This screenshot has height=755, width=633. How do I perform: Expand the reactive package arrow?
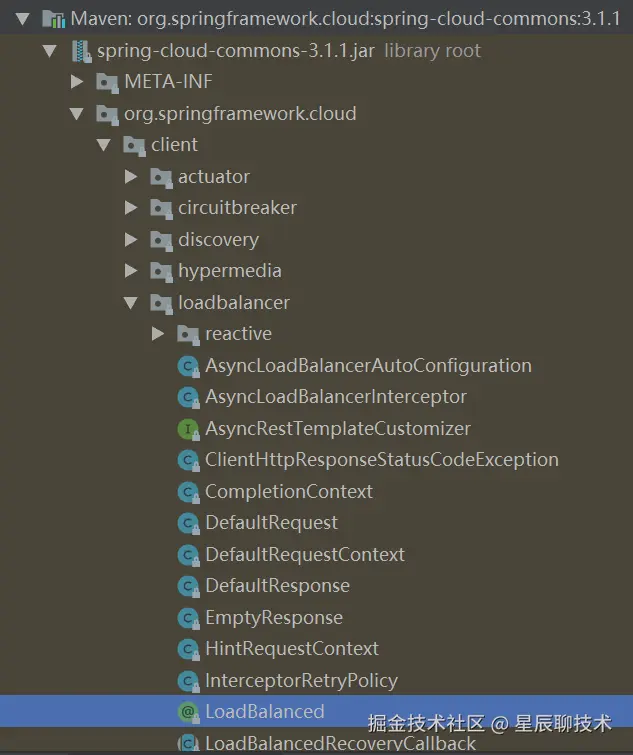pos(158,334)
